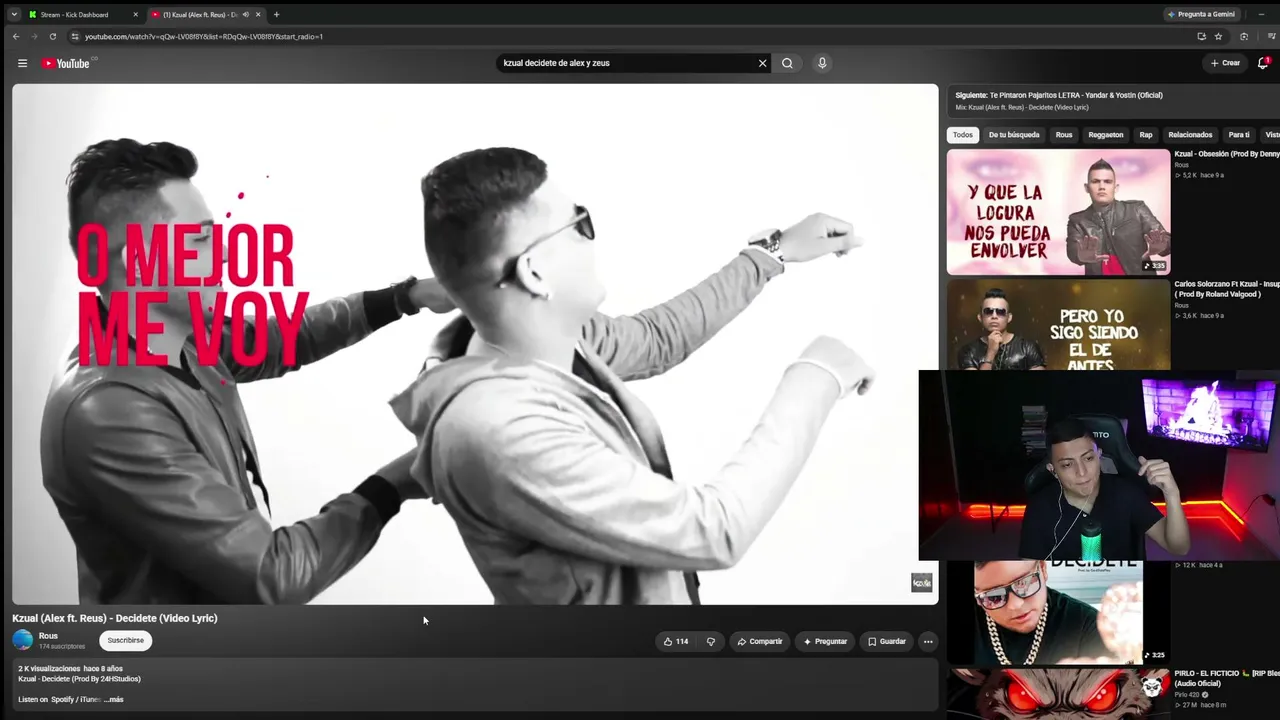Viewport: 1280px width, 720px height.
Task: Open the install app icon in address bar
Action: click(1201, 36)
